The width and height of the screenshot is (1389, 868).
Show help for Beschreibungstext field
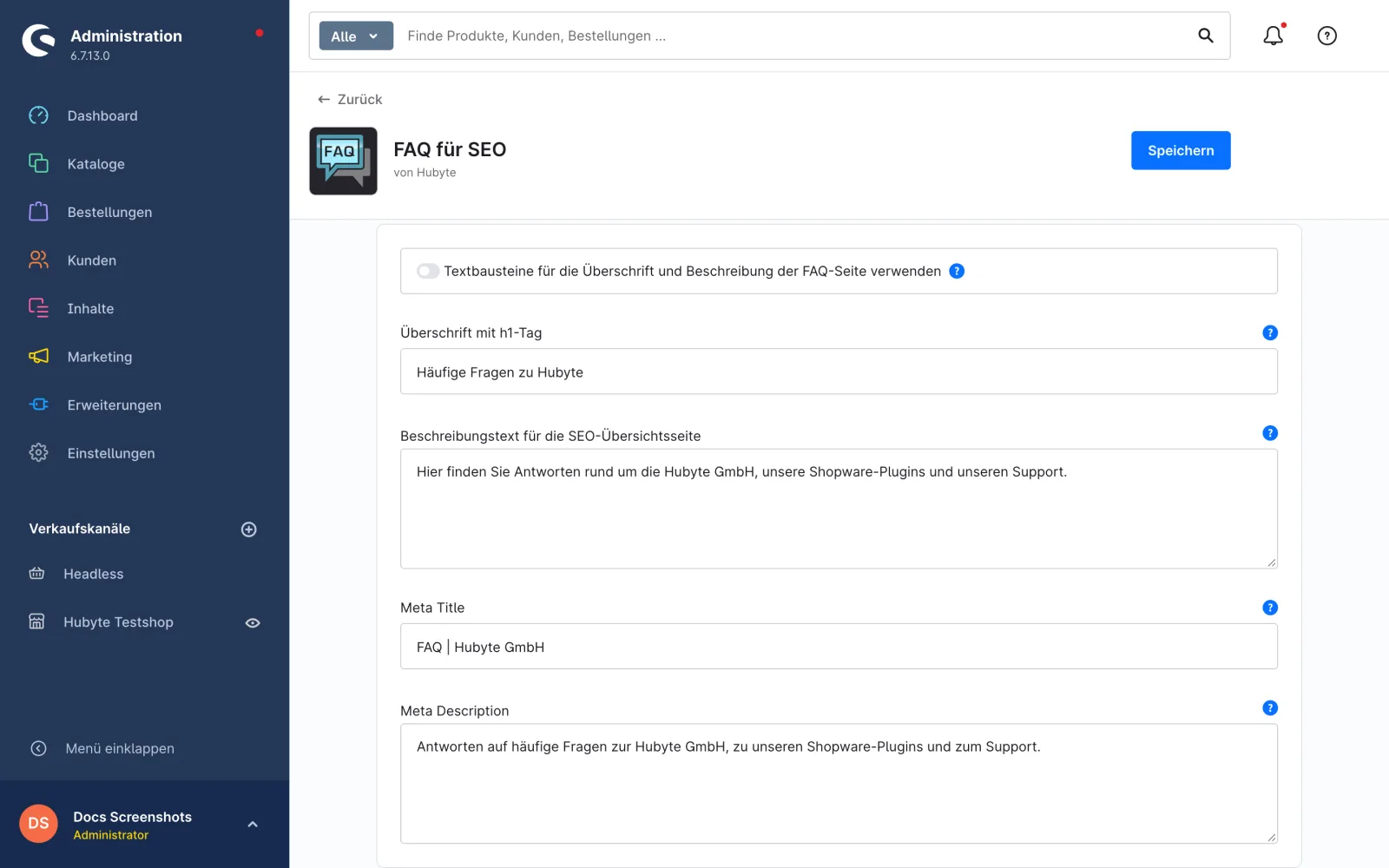1270,433
